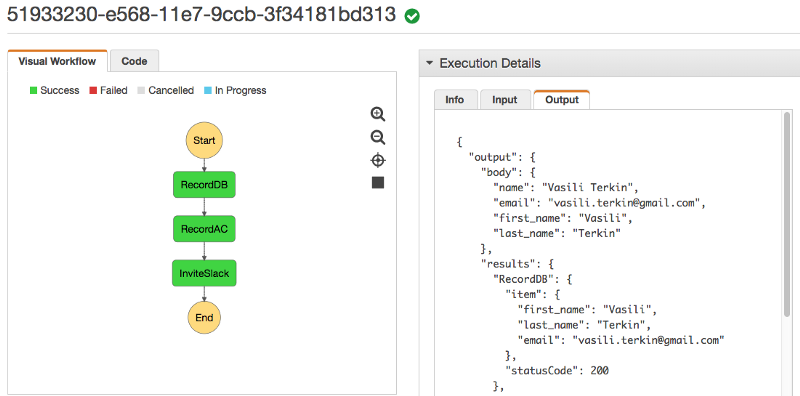The width and height of the screenshot is (800, 396).
Task: Open the Input tab
Action: click(505, 100)
